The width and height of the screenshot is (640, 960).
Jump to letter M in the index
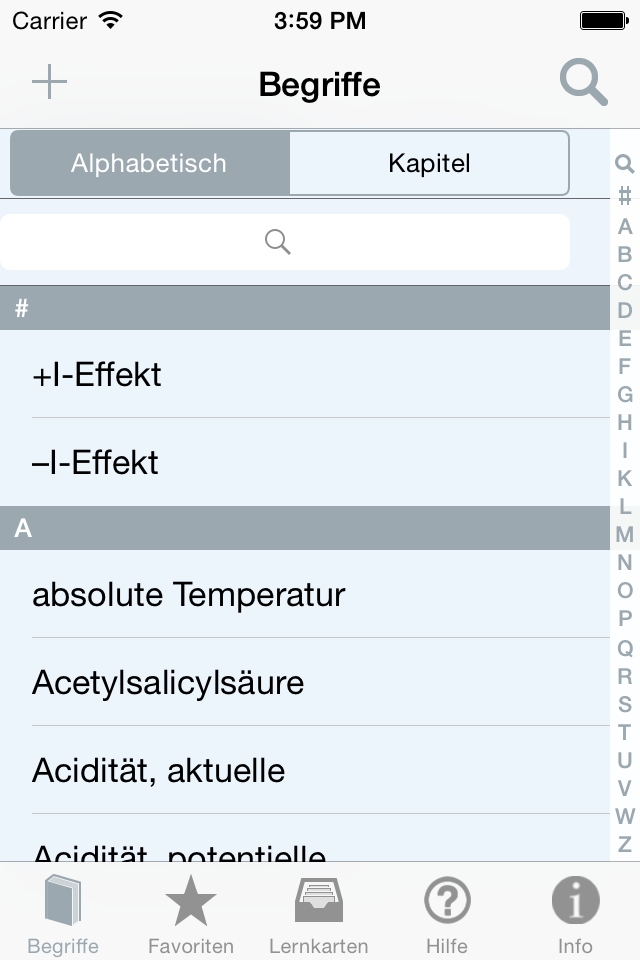pyautogui.click(x=625, y=534)
